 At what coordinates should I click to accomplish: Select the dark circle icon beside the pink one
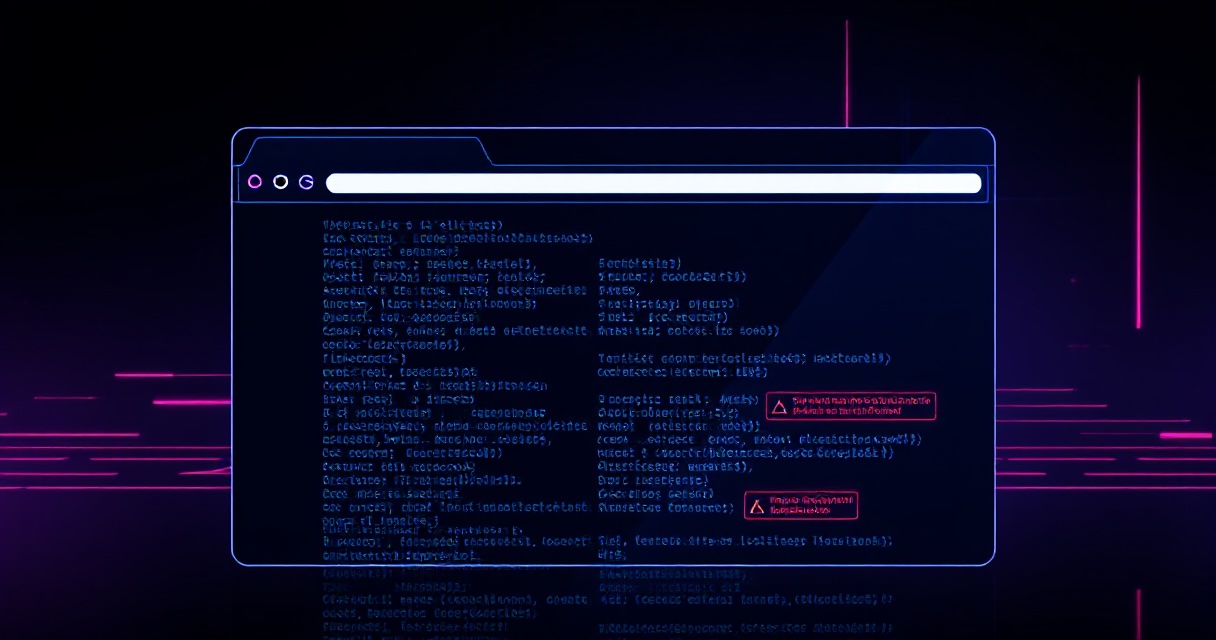pyautogui.click(x=280, y=182)
